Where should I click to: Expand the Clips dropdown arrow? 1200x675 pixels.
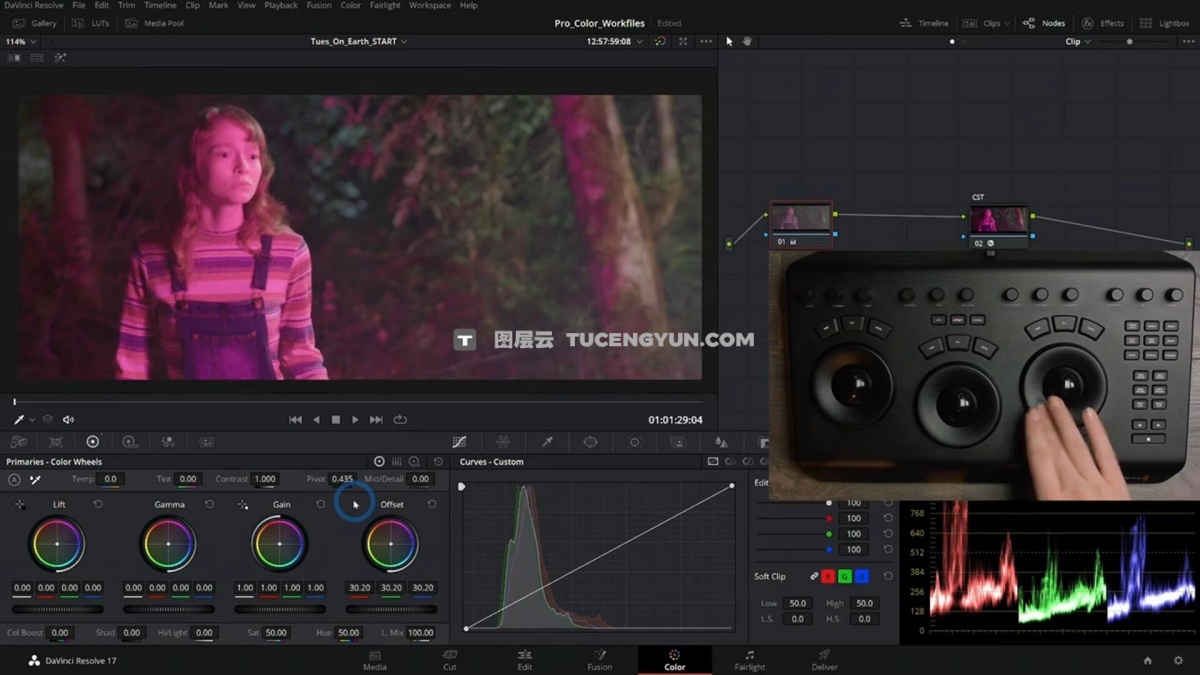pos(1007,23)
